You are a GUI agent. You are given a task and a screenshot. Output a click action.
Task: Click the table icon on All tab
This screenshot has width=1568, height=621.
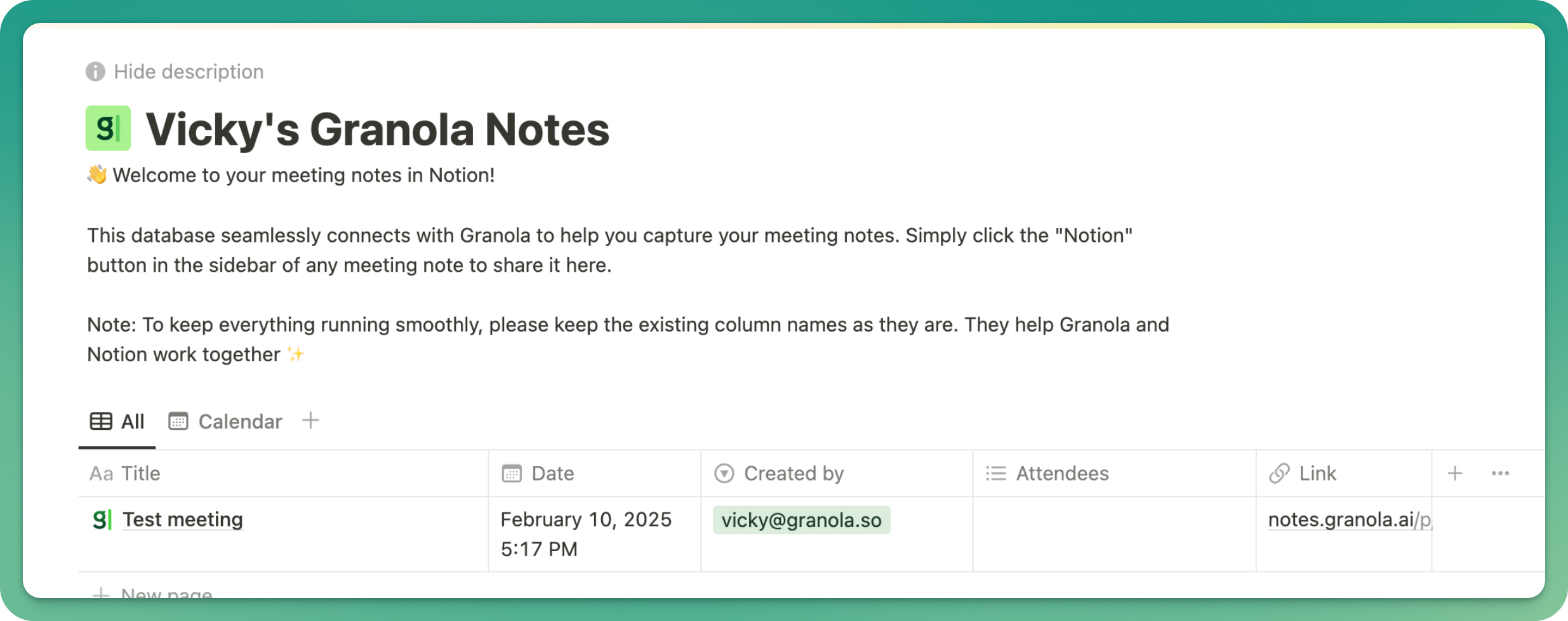point(101,422)
